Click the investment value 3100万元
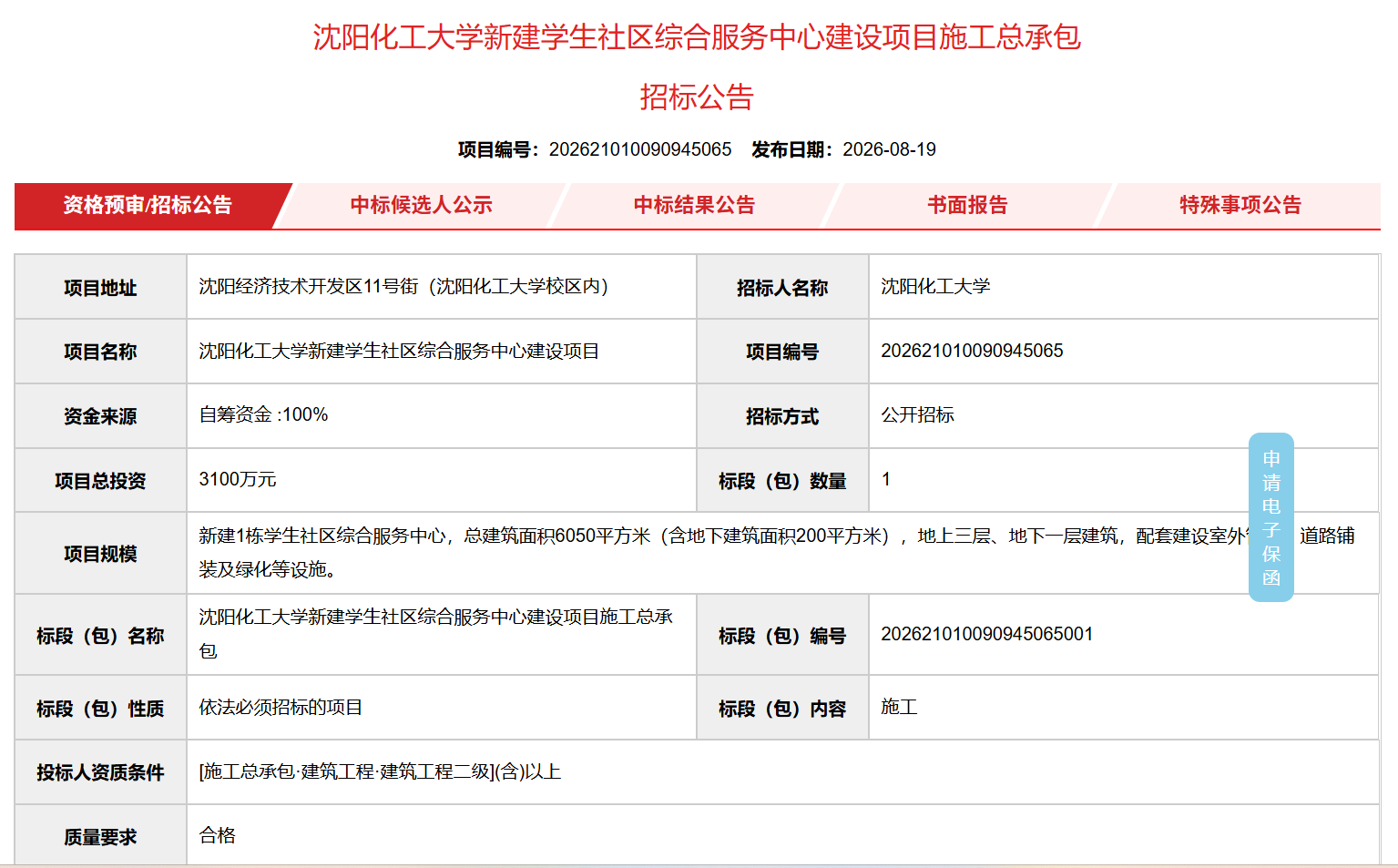 [x=238, y=480]
